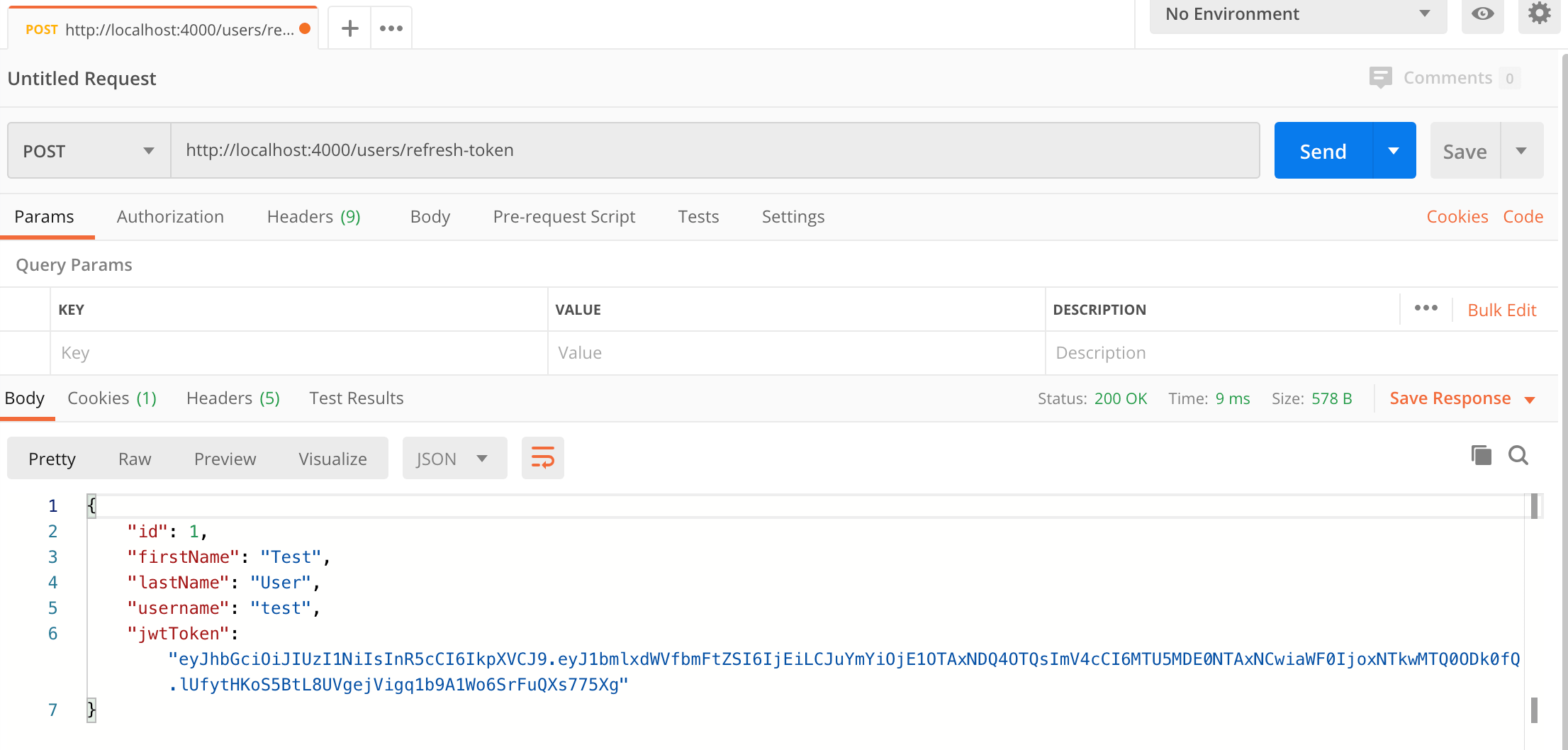Copy the response body using copy icon
The image size is (1568, 750).
coord(1480,455)
